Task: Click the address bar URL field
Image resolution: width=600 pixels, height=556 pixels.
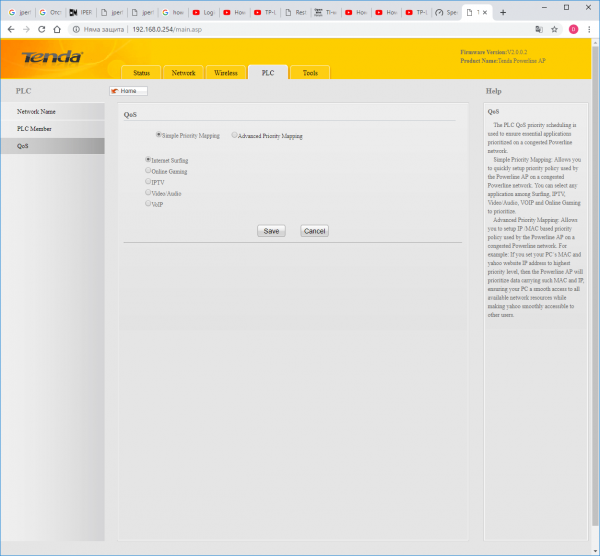Action: [x=298, y=29]
